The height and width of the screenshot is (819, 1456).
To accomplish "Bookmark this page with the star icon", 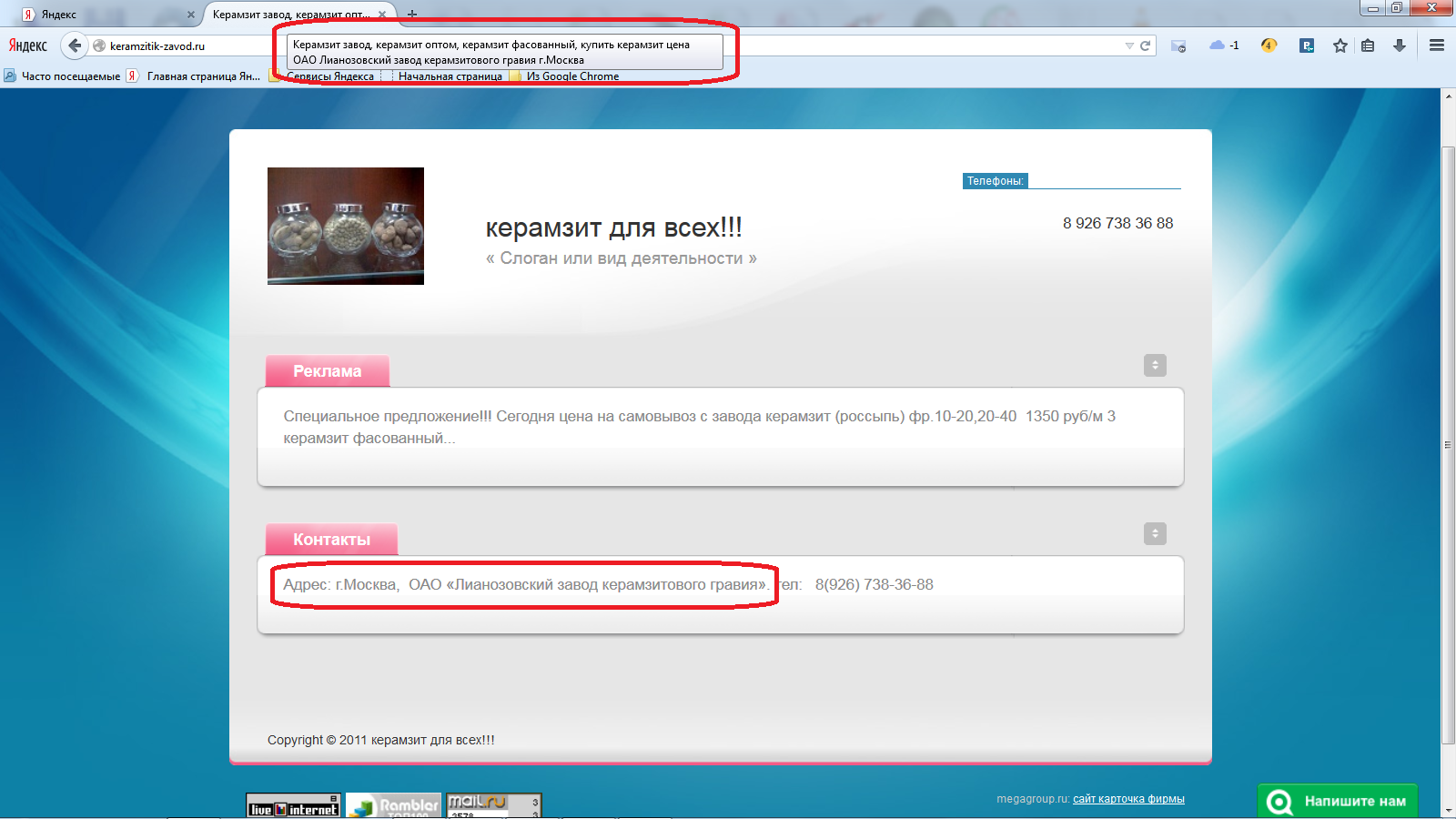I will click(1340, 45).
